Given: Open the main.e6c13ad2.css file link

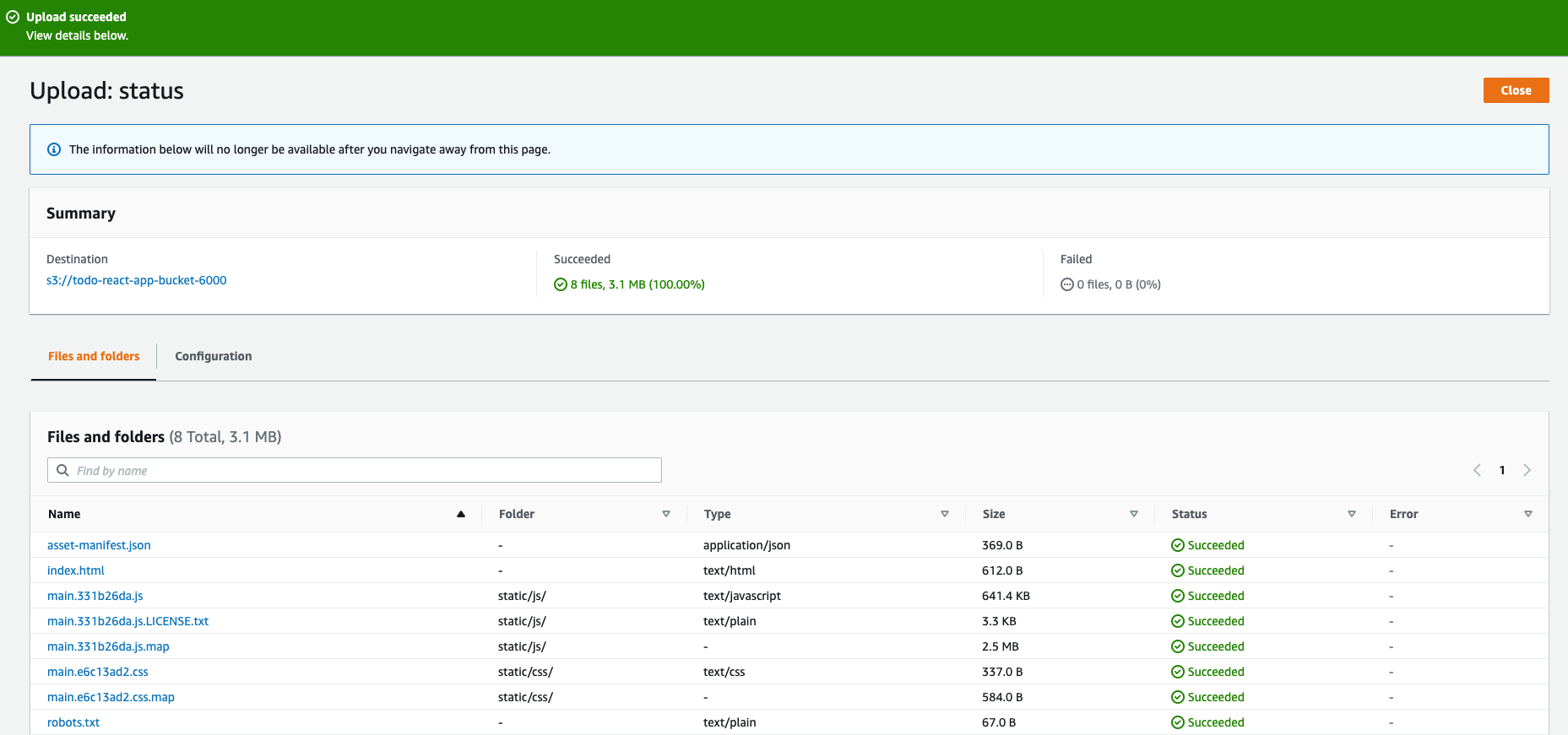Looking at the screenshot, I should point(98,672).
